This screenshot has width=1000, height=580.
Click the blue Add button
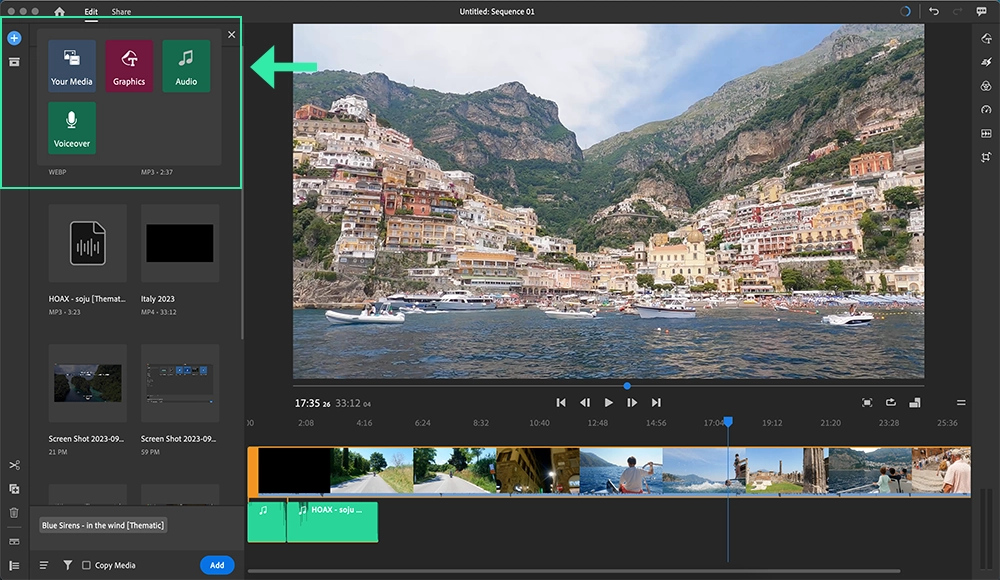(217, 565)
